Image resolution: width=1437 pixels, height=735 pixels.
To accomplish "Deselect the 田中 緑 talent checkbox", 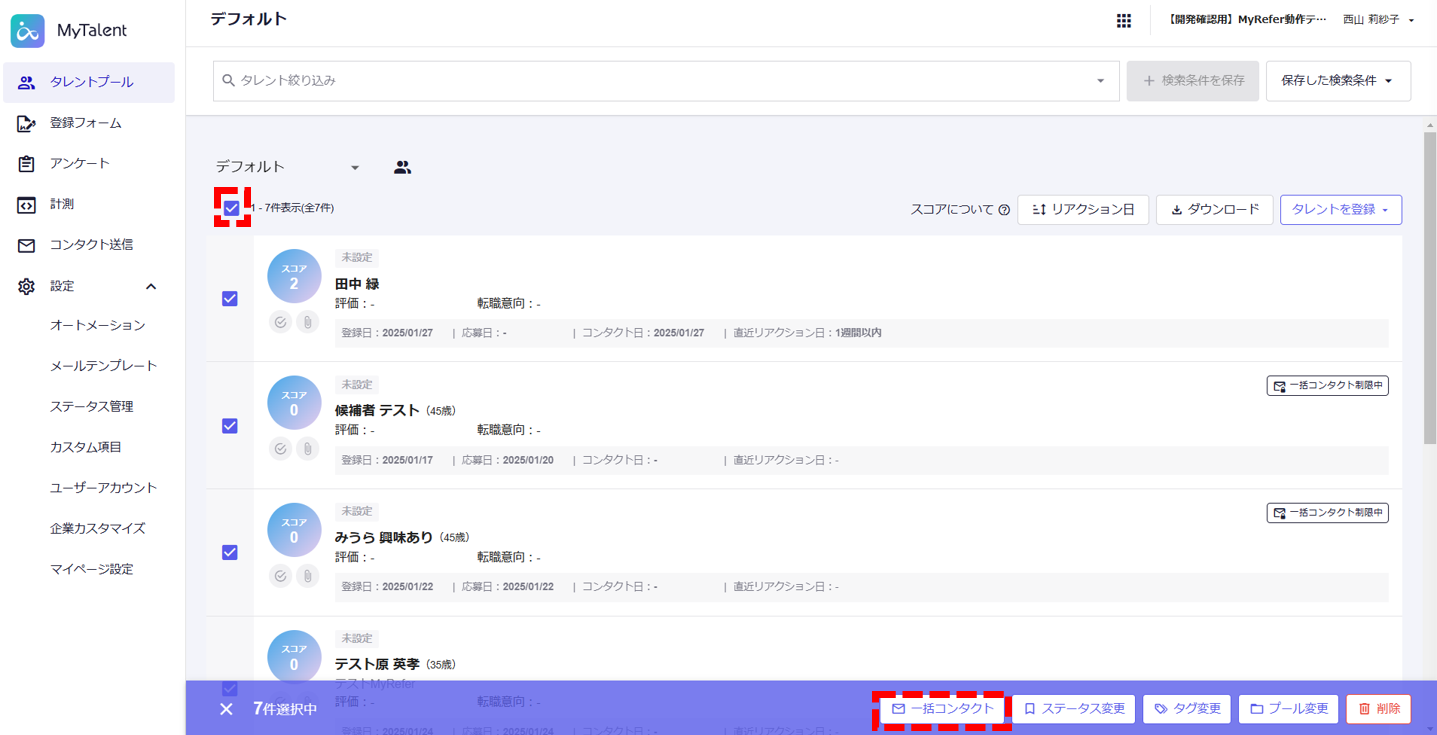I will coord(230,299).
